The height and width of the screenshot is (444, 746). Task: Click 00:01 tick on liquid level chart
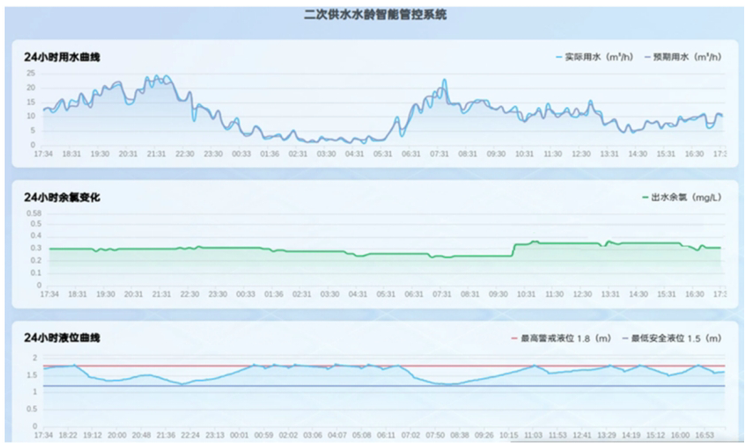[240, 435]
